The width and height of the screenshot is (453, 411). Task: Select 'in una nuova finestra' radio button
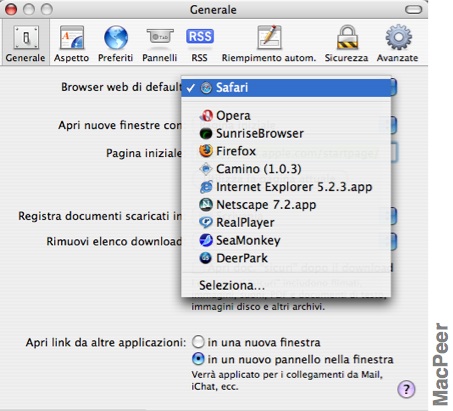tap(198, 342)
